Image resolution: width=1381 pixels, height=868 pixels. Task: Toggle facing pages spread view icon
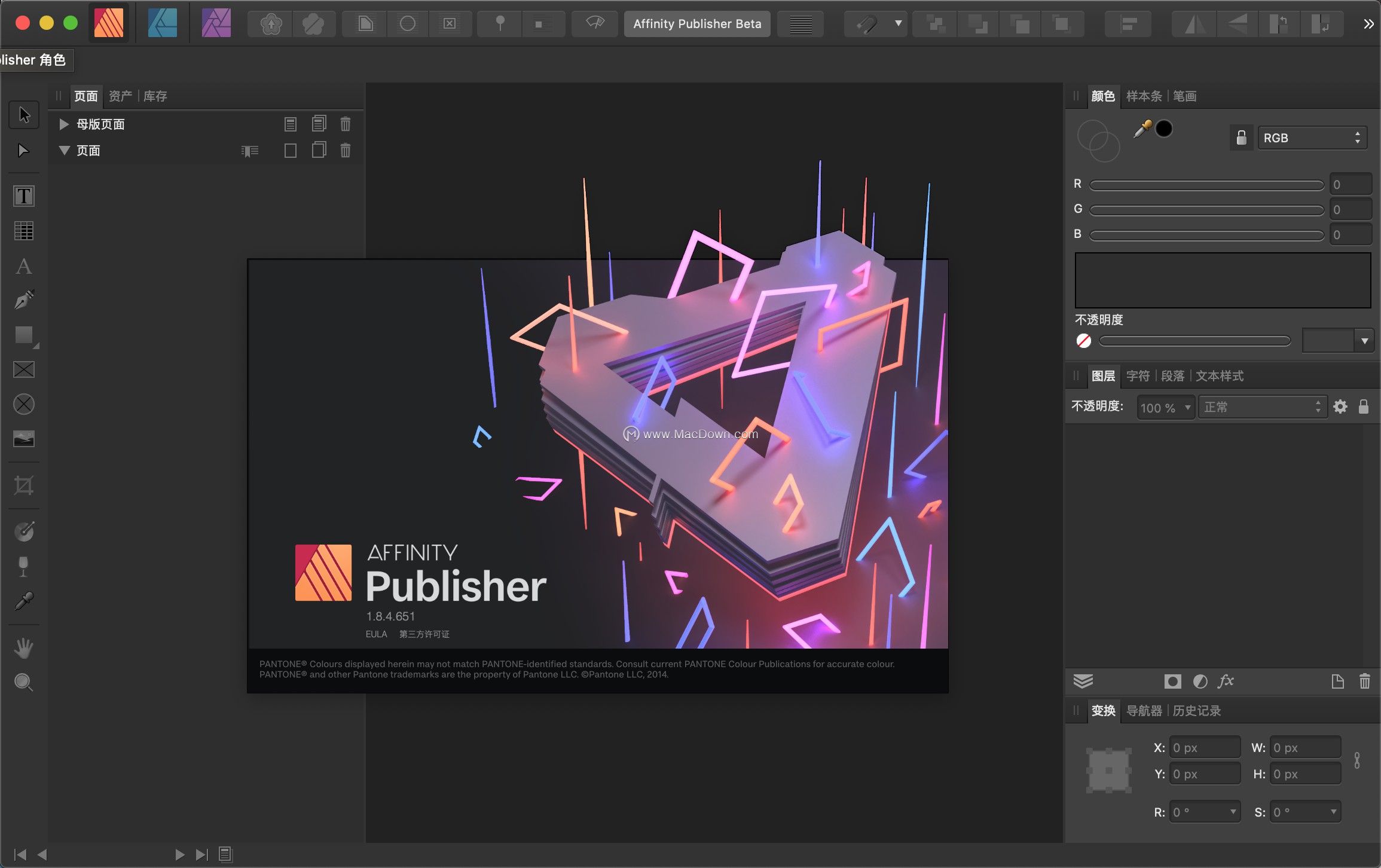pos(250,151)
